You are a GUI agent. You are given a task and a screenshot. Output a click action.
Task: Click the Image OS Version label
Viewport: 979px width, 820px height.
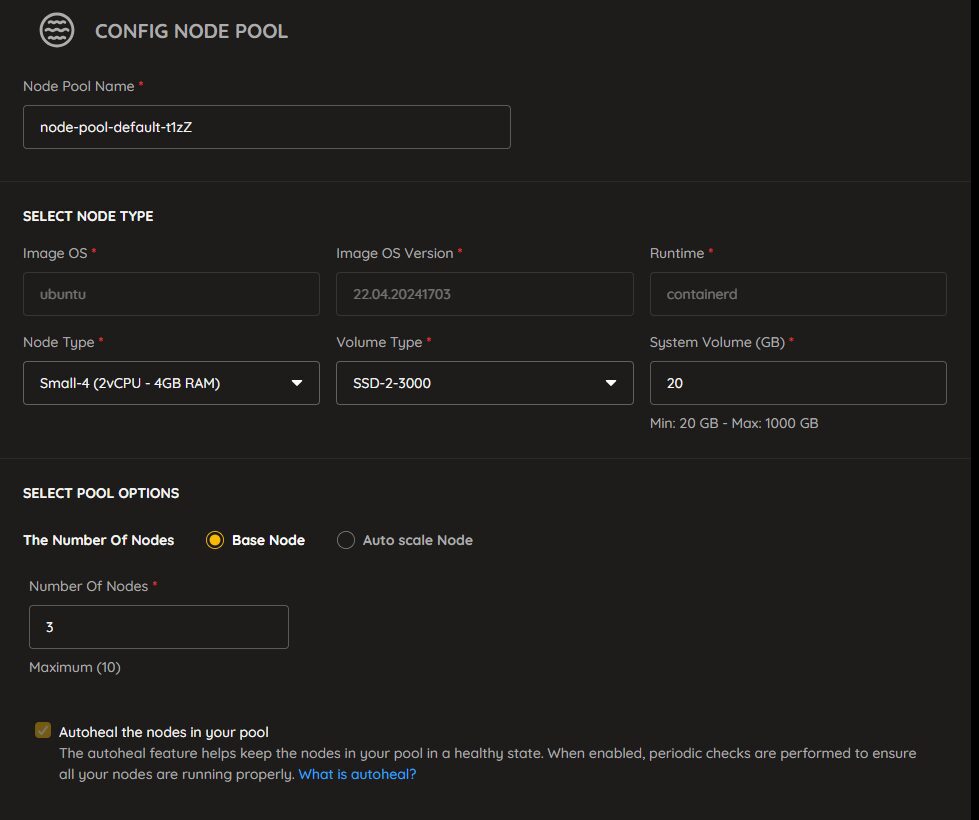(395, 253)
